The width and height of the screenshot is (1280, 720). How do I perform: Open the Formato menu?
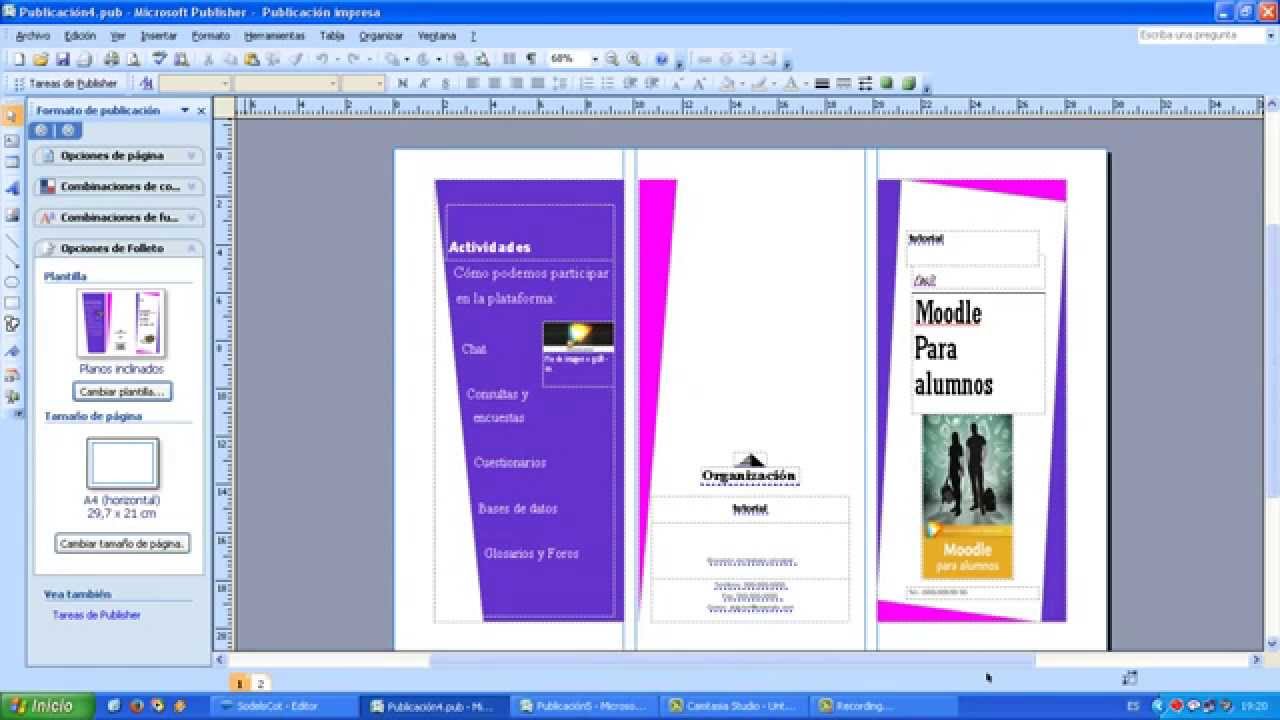210,36
